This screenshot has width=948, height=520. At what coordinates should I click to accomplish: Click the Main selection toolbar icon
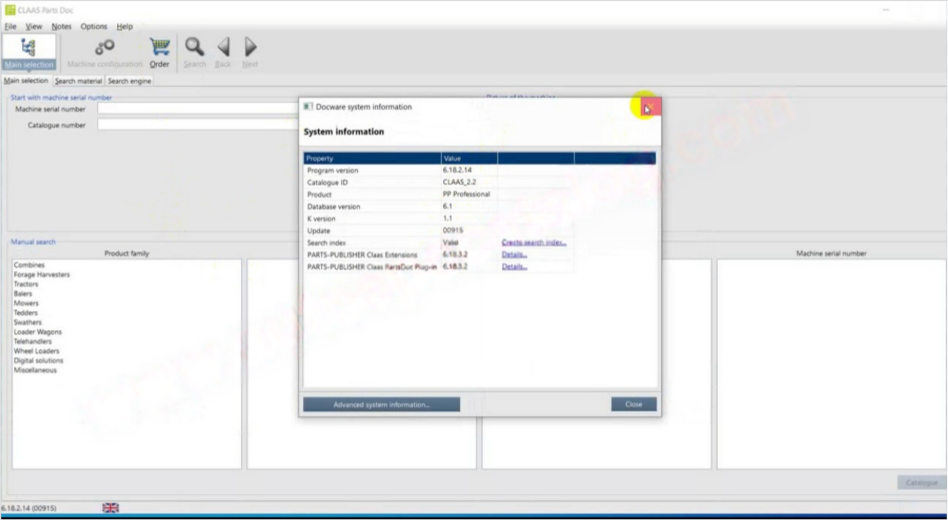(x=28, y=52)
